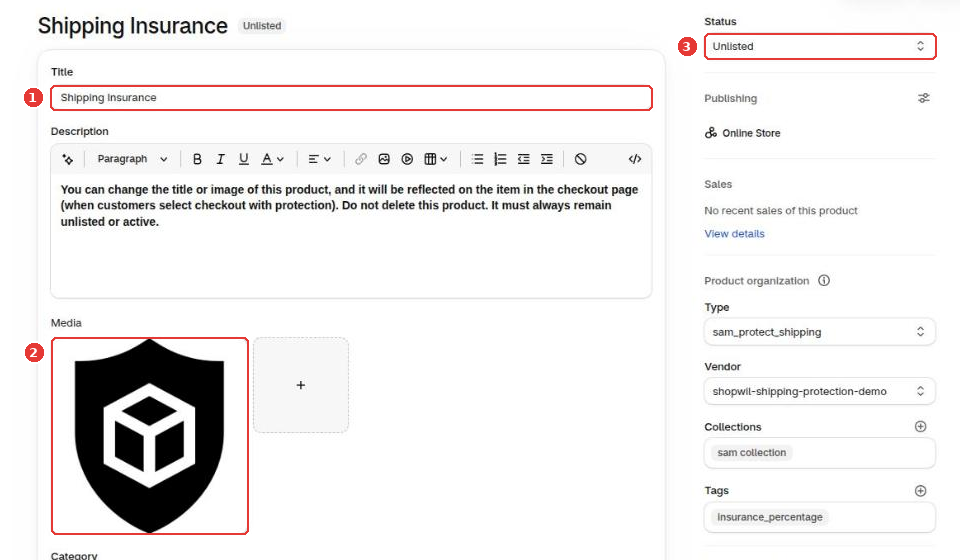Click the insert link icon
The width and height of the screenshot is (960, 560).
pos(361,159)
